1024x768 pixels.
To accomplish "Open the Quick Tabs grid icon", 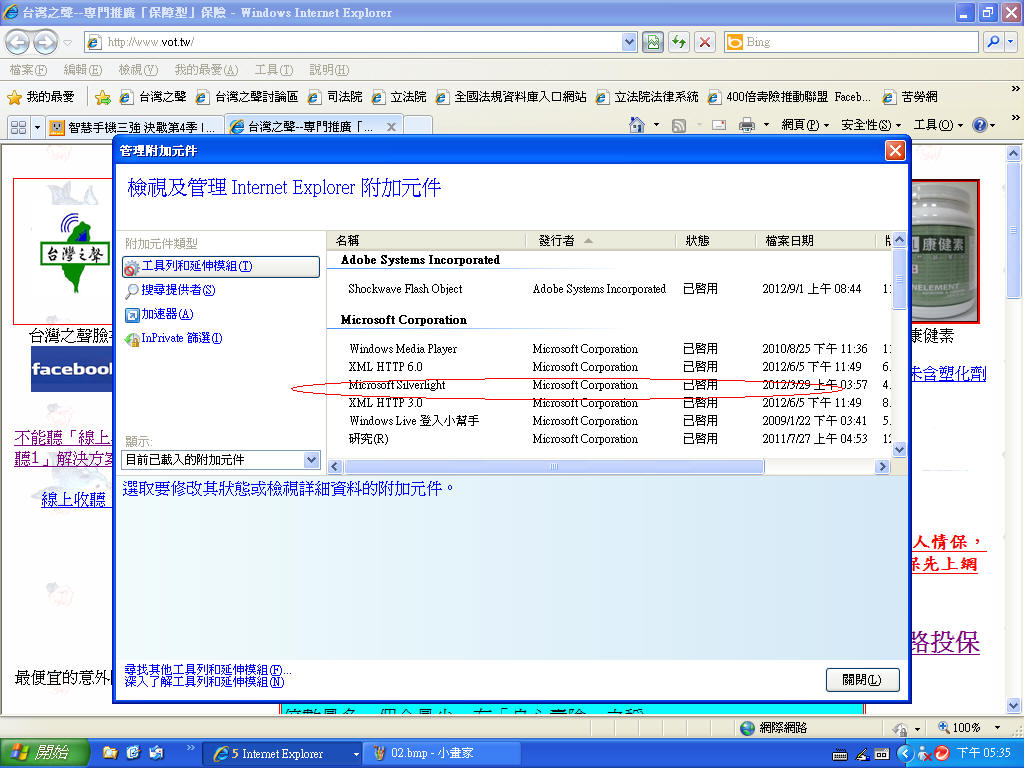I will click(18, 127).
